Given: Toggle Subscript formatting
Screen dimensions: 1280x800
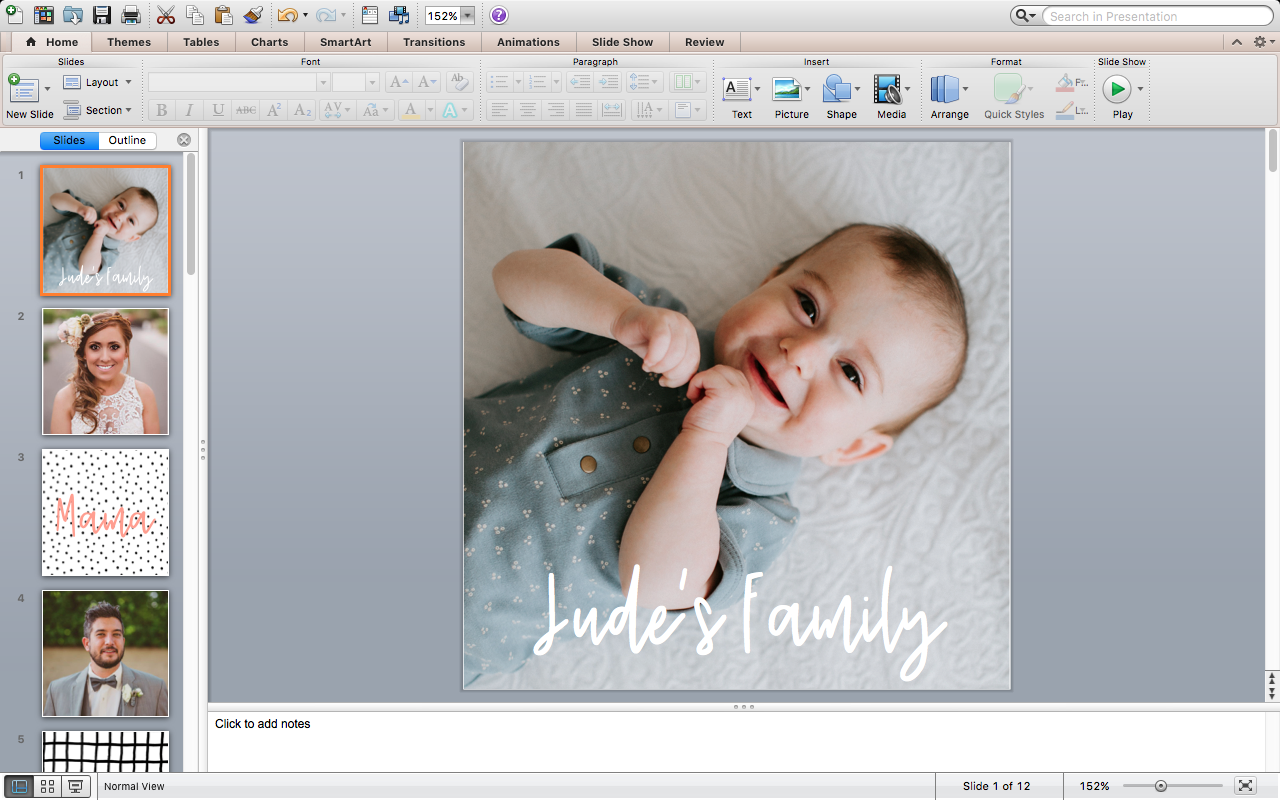Looking at the screenshot, I should tap(302, 110).
